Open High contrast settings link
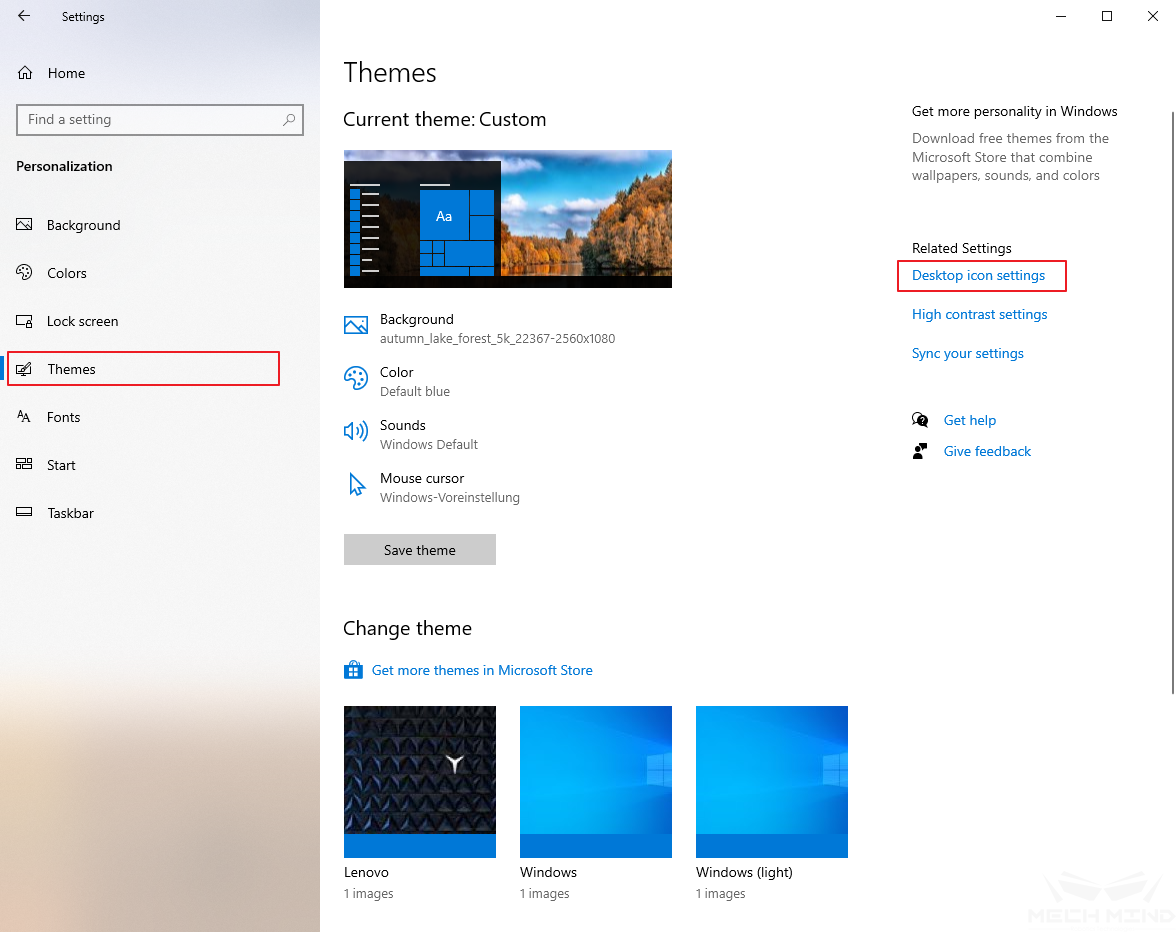1176x932 pixels. click(979, 314)
